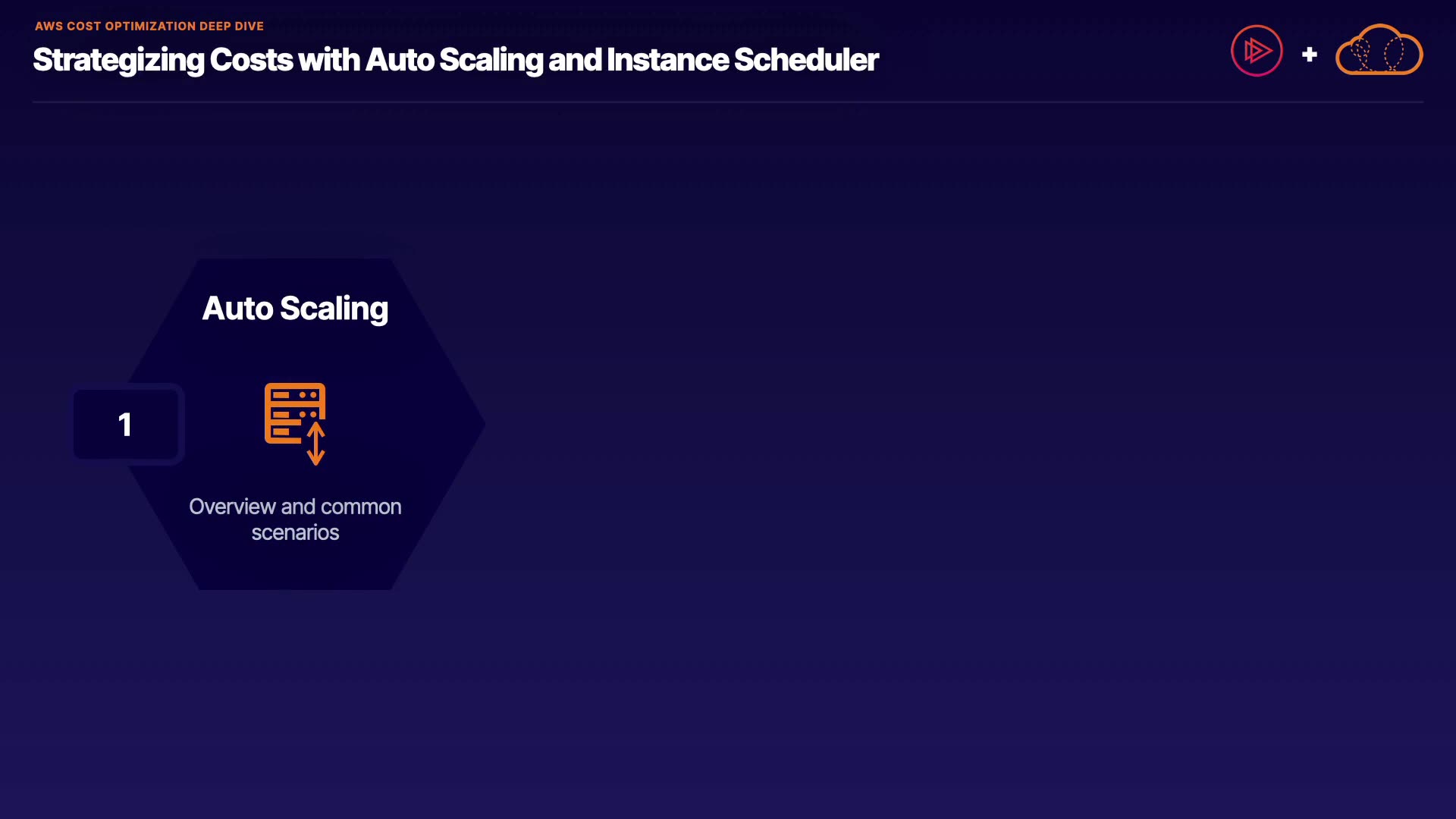Click the word 'Strategizing' in the slide title

tap(118, 60)
